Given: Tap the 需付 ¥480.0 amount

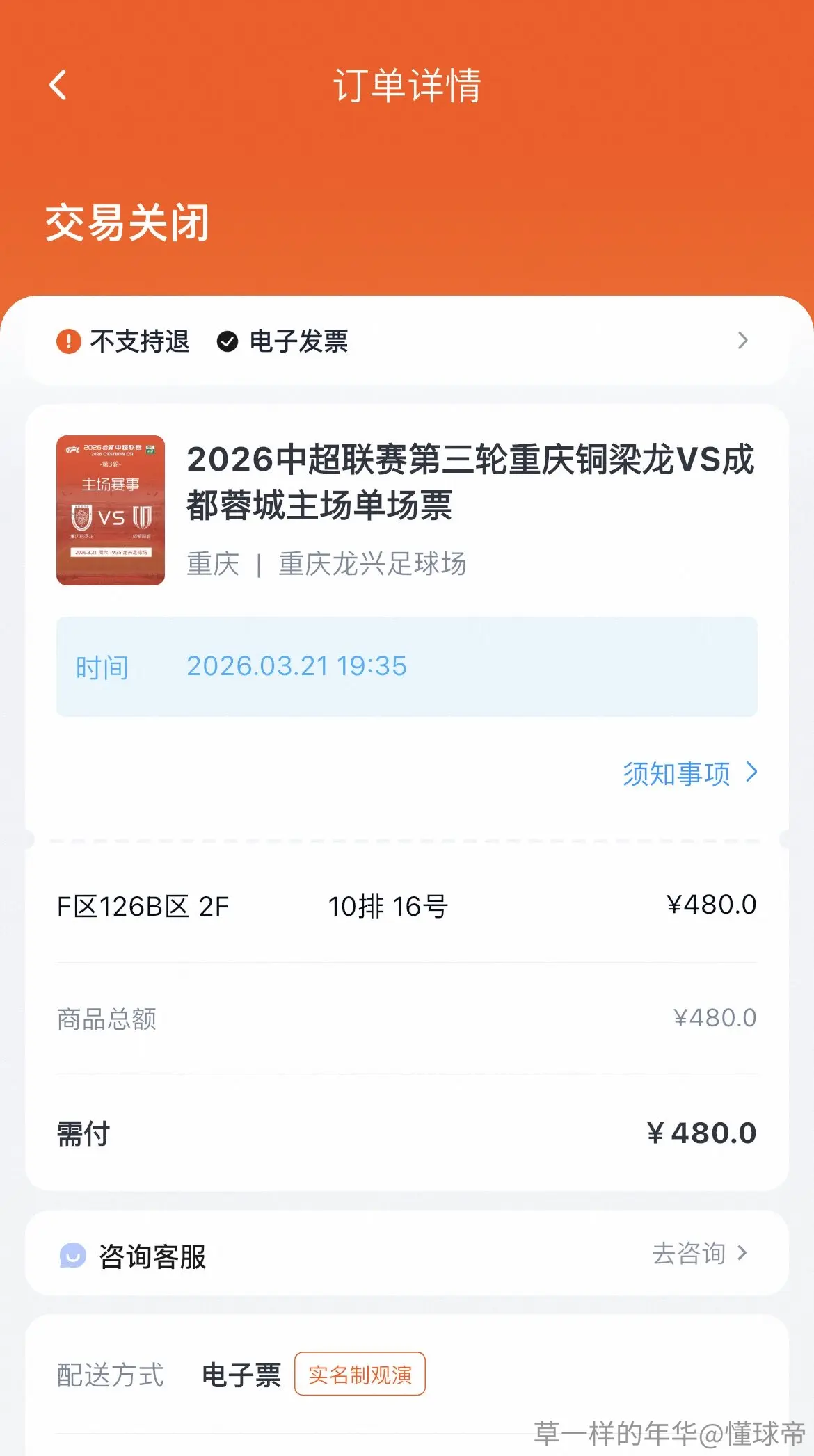Looking at the screenshot, I should pyautogui.click(x=701, y=1133).
